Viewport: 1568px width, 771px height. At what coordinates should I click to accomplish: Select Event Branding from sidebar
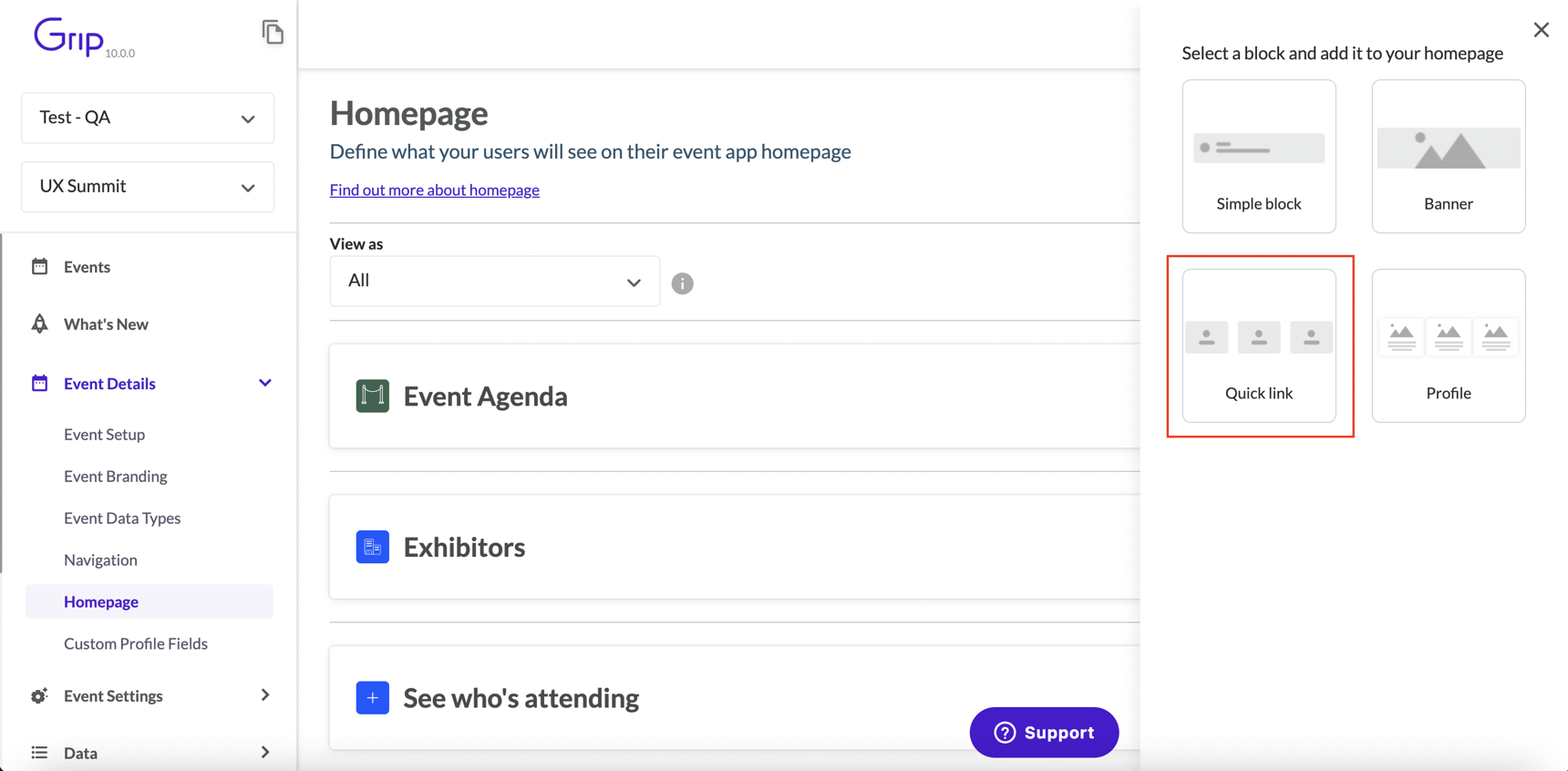click(115, 476)
